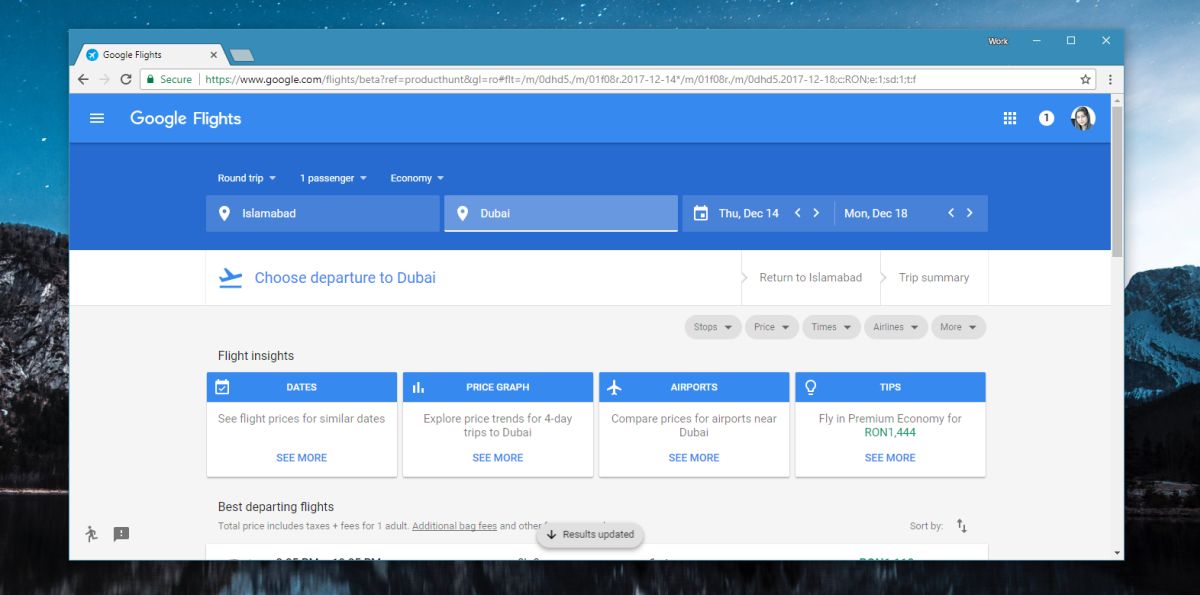
Task: Open the Additional bag fees link
Action: tap(454, 526)
